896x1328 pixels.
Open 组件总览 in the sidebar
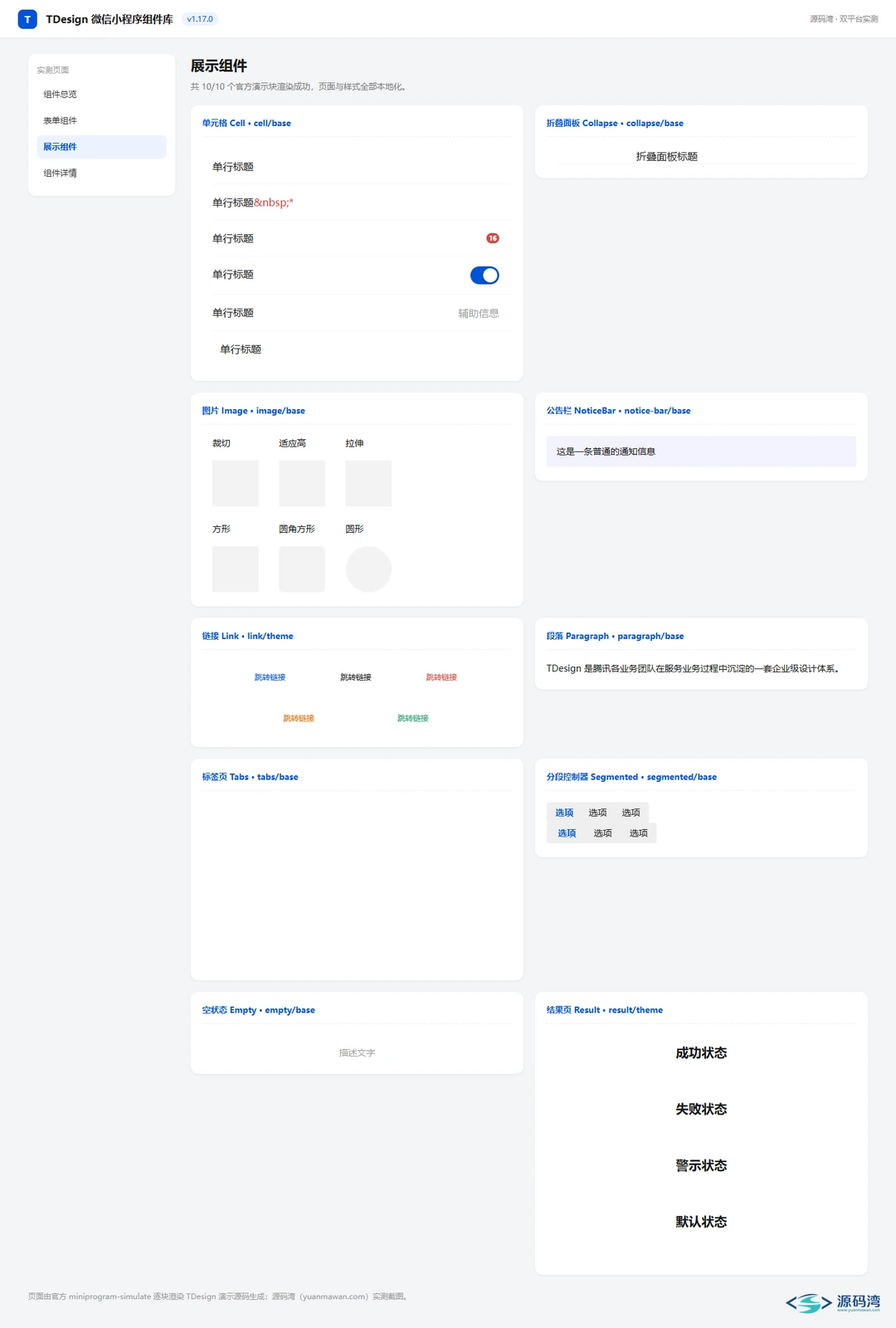(101, 95)
